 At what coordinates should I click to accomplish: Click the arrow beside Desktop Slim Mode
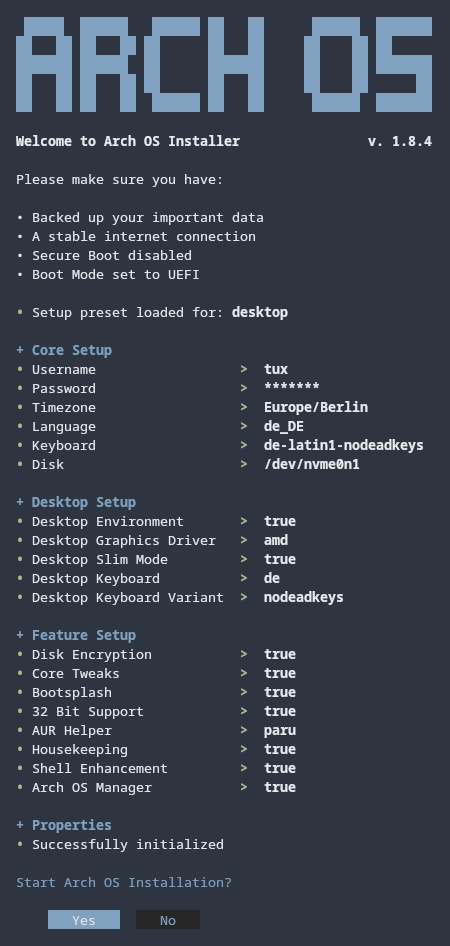tap(244, 559)
